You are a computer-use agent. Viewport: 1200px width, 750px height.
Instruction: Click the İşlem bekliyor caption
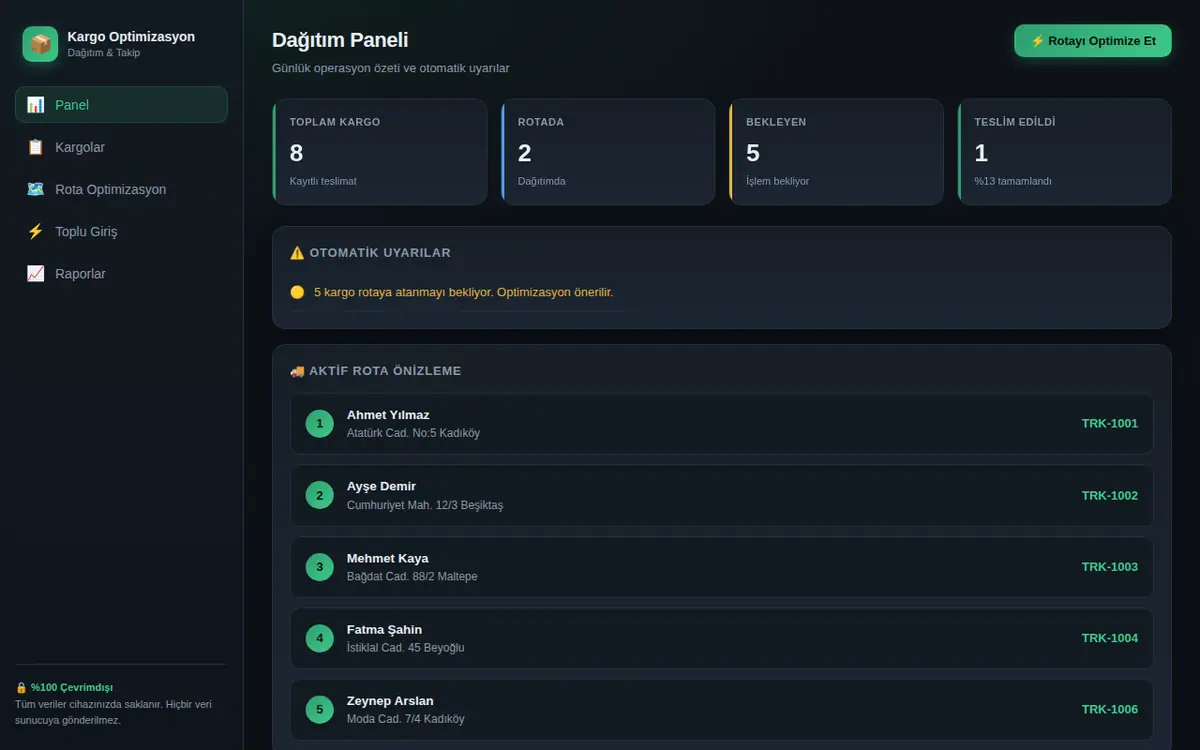778,181
